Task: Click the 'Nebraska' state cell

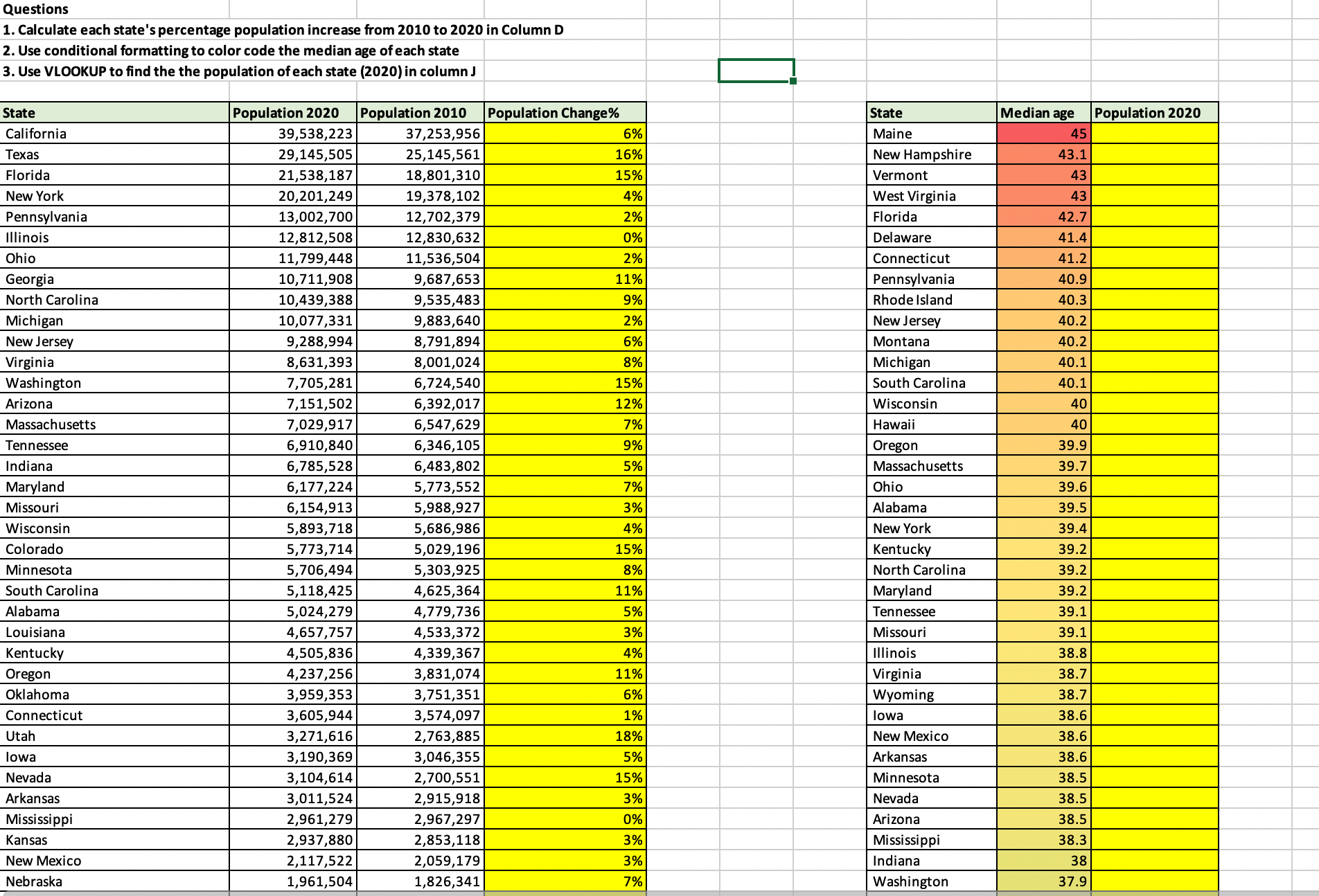Action: pos(114,881)
